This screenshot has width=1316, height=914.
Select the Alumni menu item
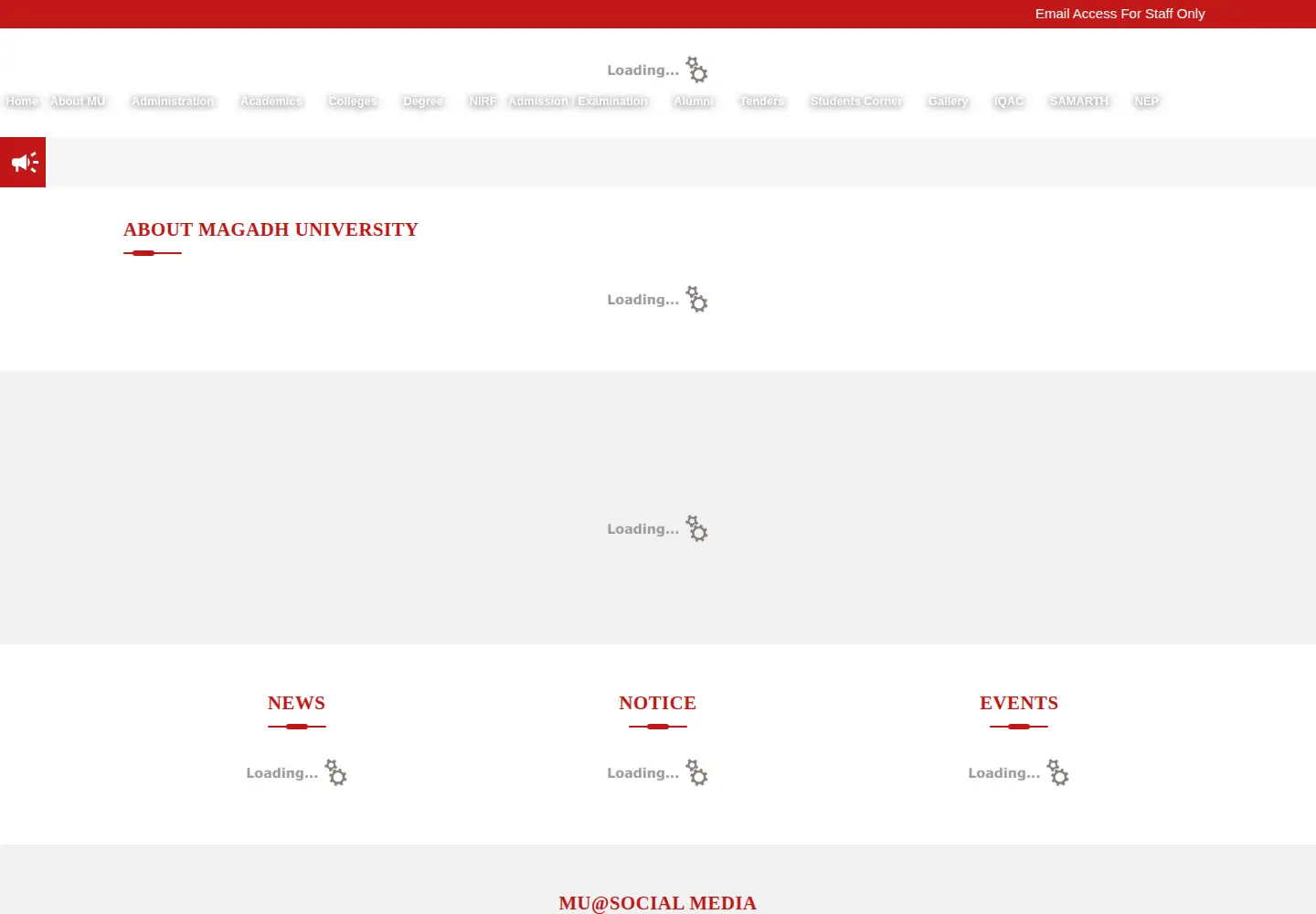click(694, 101)
